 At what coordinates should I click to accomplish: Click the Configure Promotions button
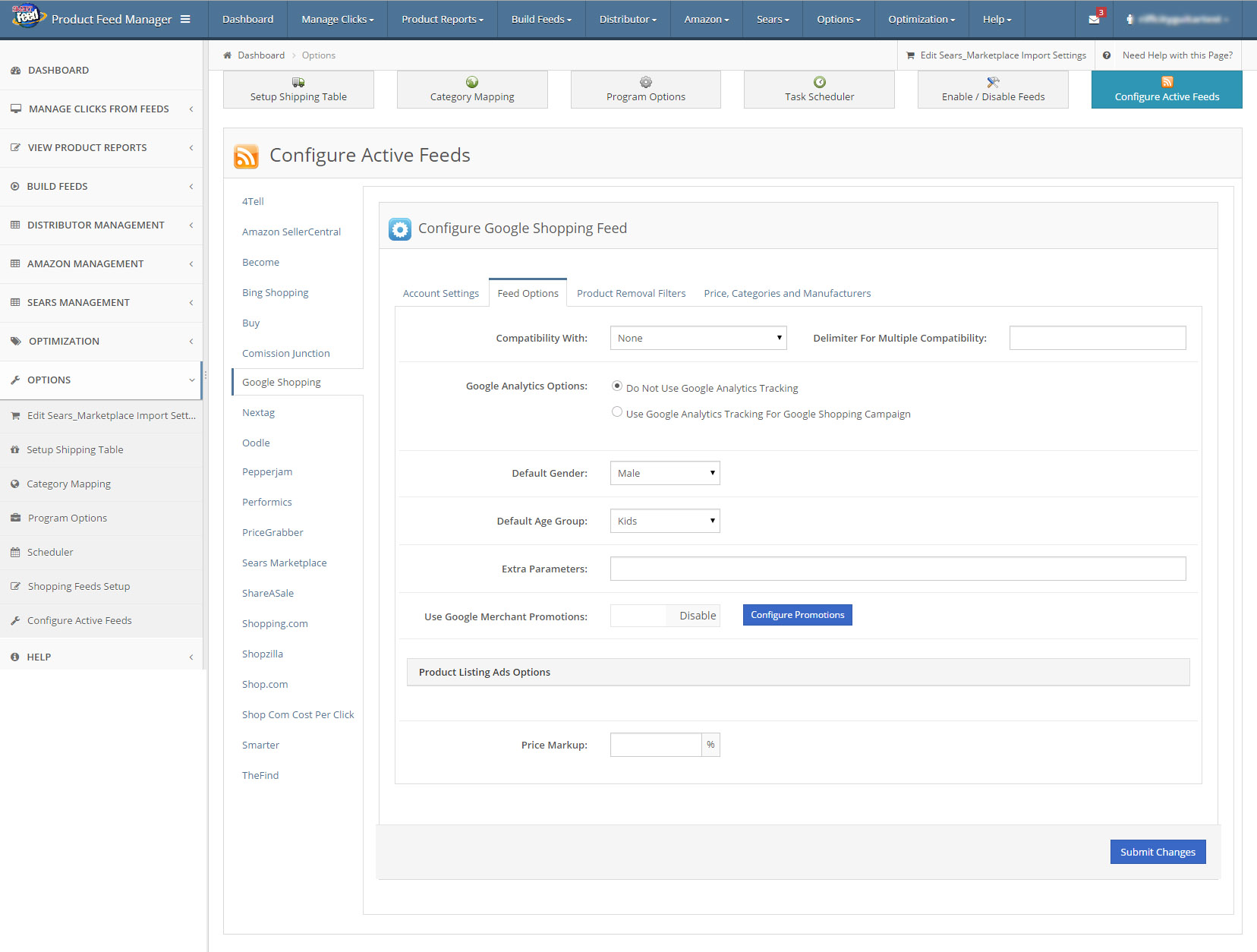coord(797,615)
